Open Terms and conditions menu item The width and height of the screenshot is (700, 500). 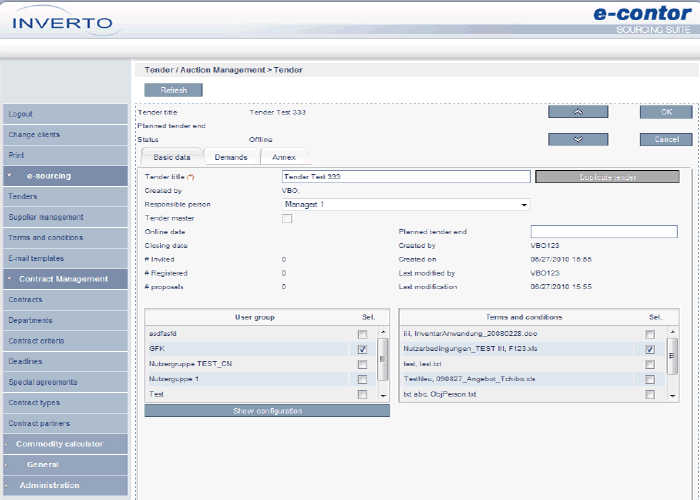click(x=65, y=238)
